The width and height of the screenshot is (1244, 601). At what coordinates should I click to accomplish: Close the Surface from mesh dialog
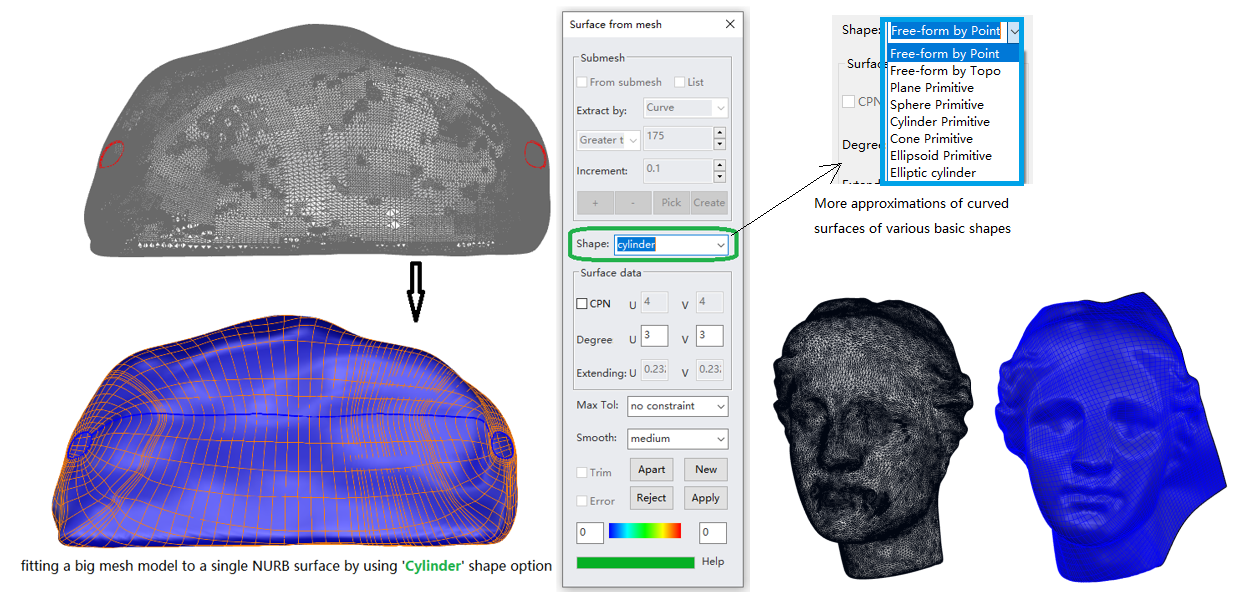tap(730, 24)
